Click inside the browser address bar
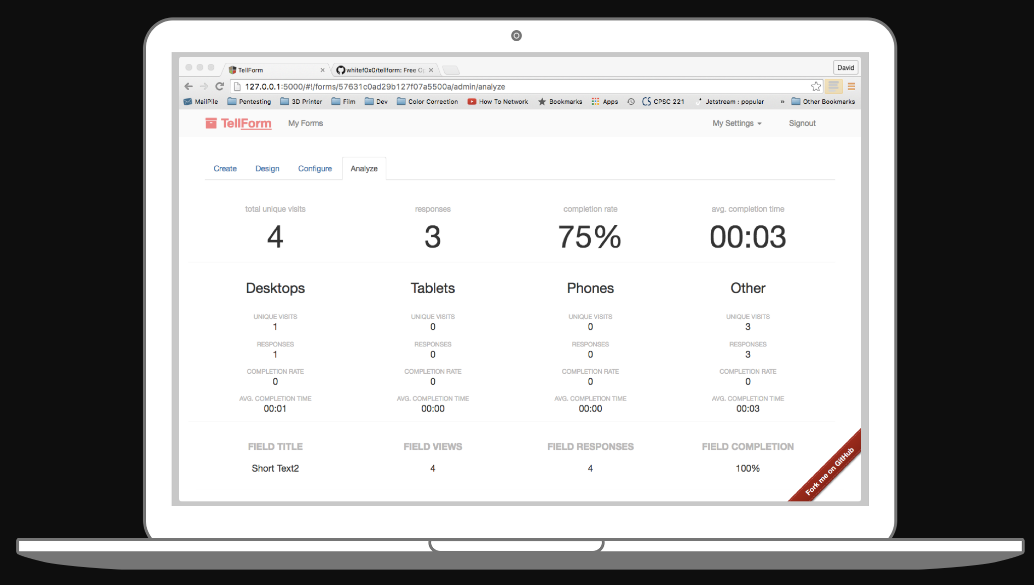Viewport: 1034px width, 585px height. (500, 85)
